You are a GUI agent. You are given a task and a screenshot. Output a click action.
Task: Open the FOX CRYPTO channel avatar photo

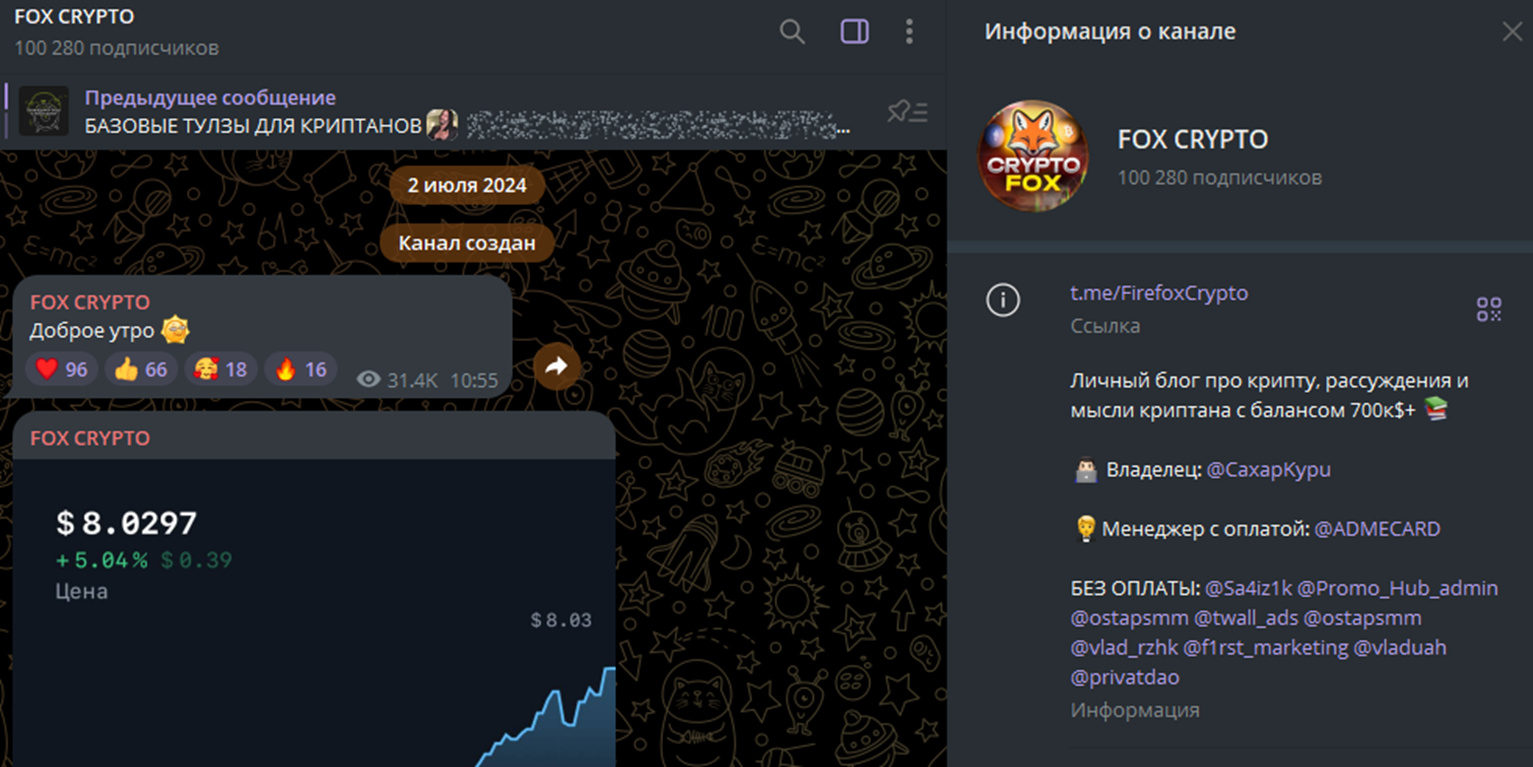(1036, 155)
